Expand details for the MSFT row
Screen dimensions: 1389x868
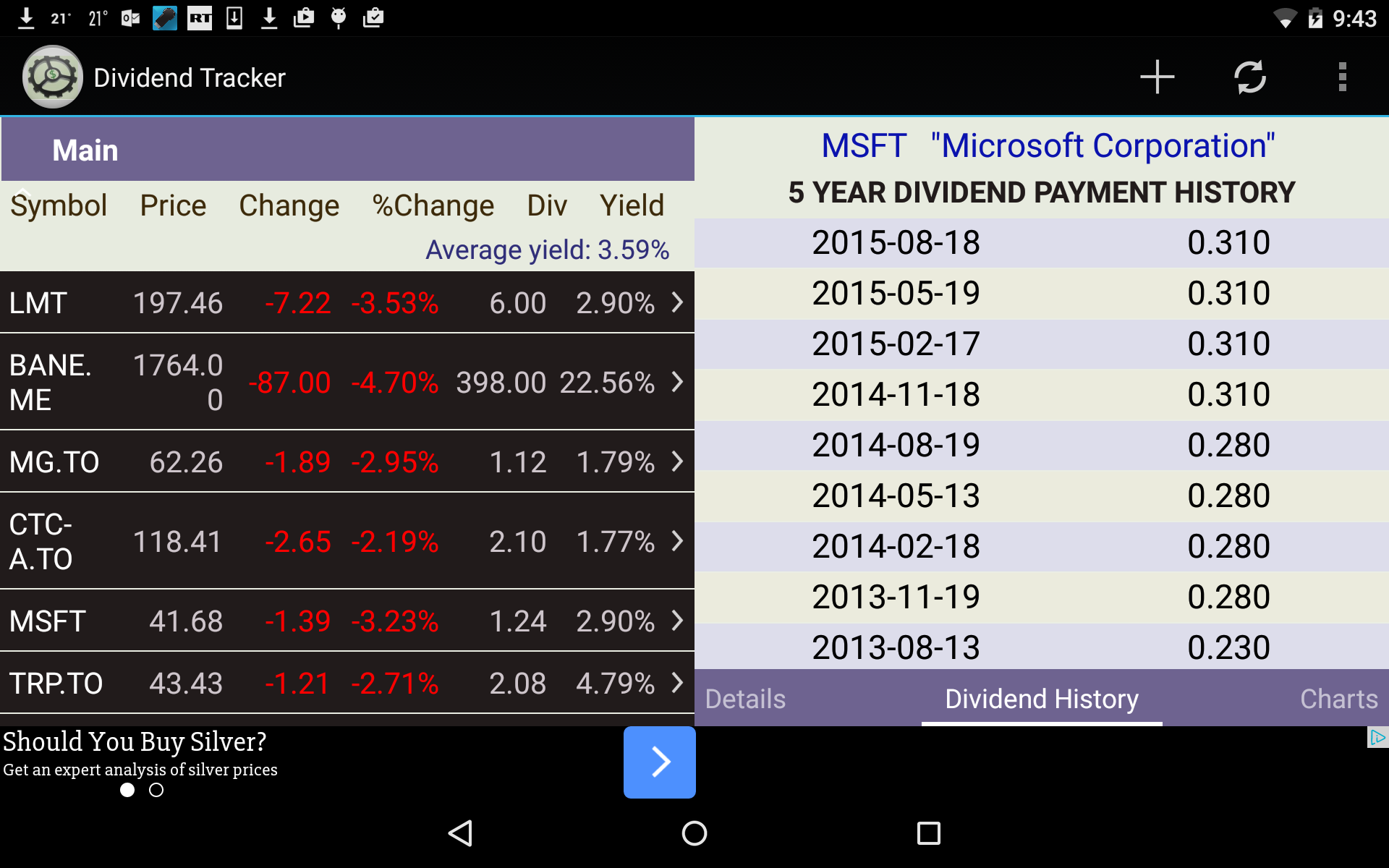point(677,621)
